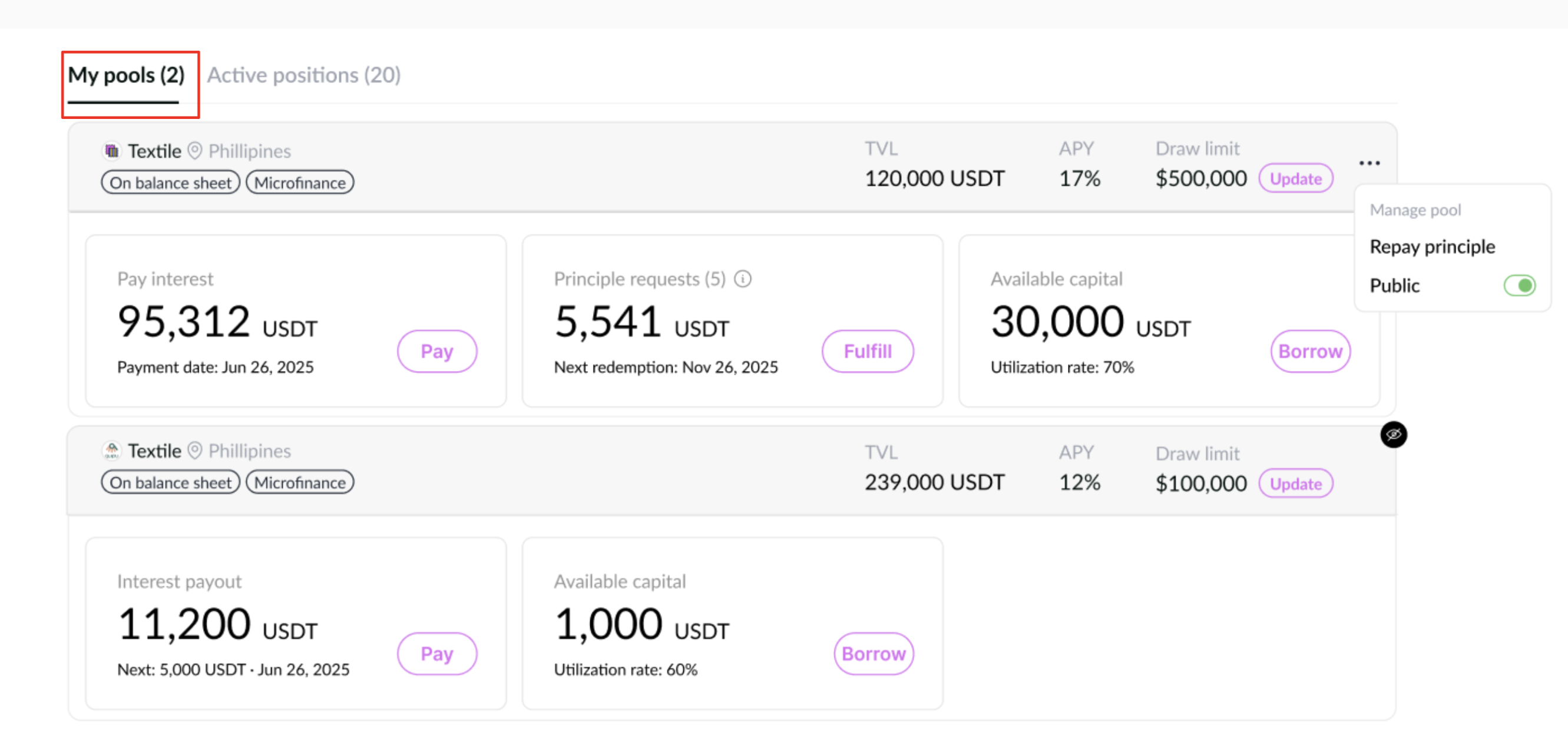Click location pin icon in first pool
Image resolution: width=1568 pixels, height=735 pixels.
[194, 150]
